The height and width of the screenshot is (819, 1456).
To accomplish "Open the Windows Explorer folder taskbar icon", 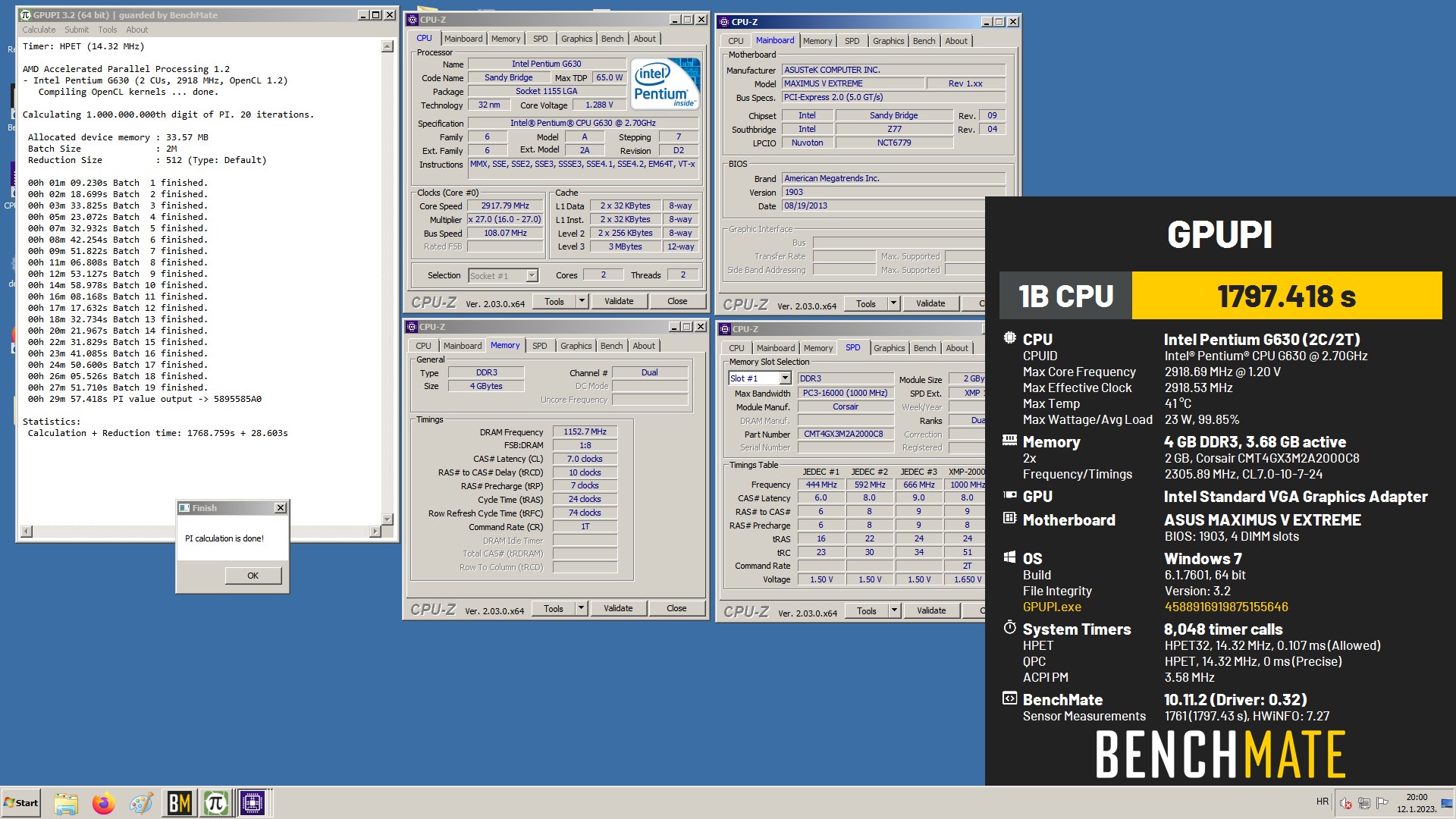I will click(x=66, y=803).
